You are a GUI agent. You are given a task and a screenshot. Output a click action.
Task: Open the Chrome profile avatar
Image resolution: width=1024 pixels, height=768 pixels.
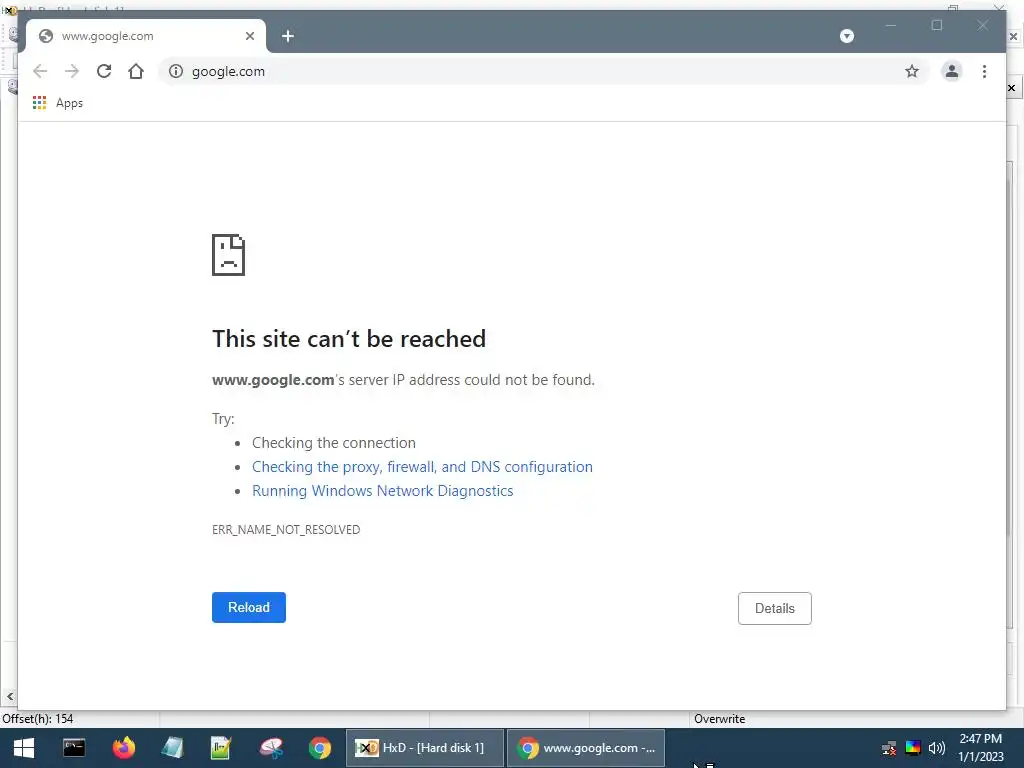952,71
